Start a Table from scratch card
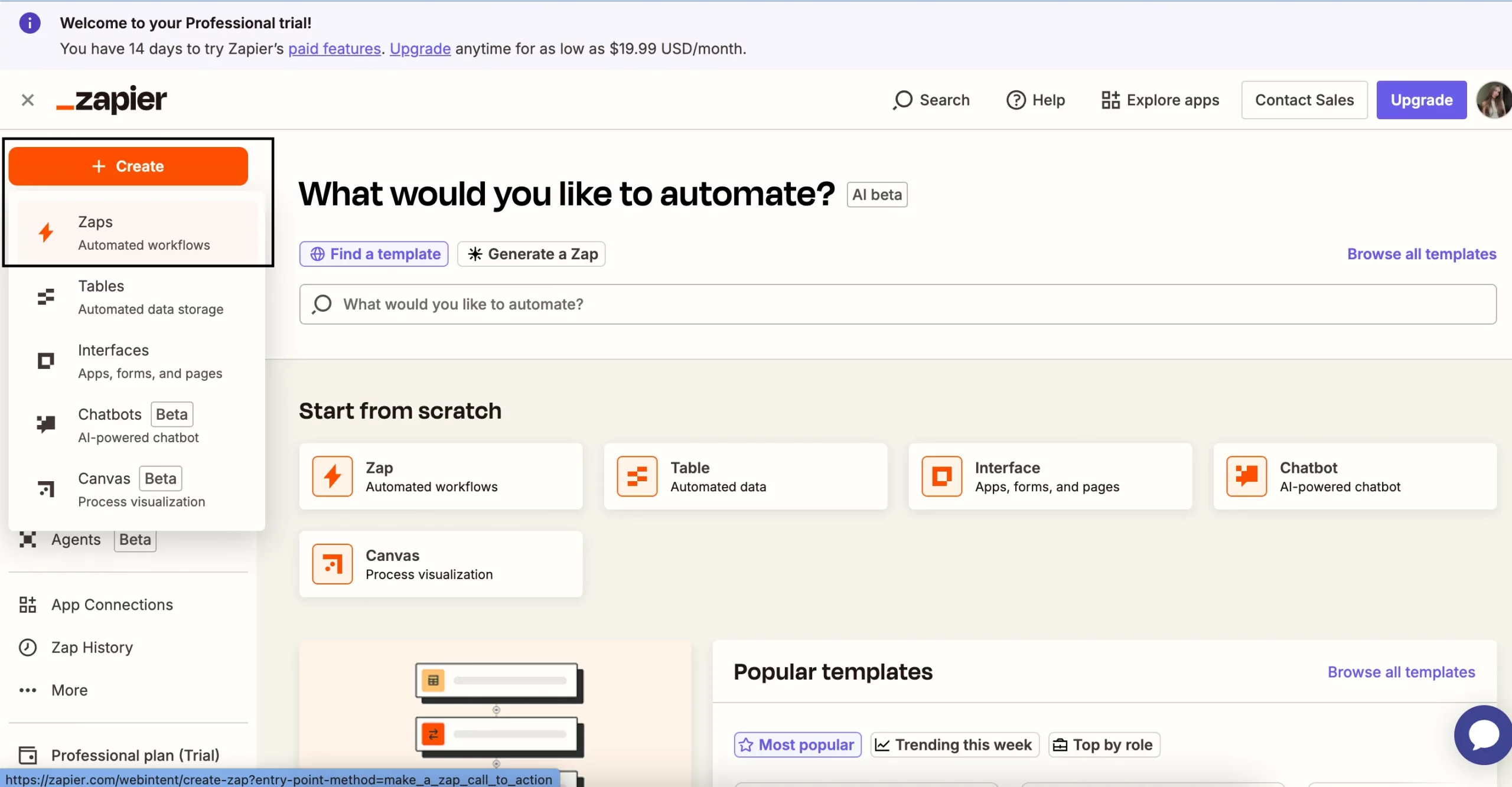This screenshot has width=1512, height=787. coord(745,476)
